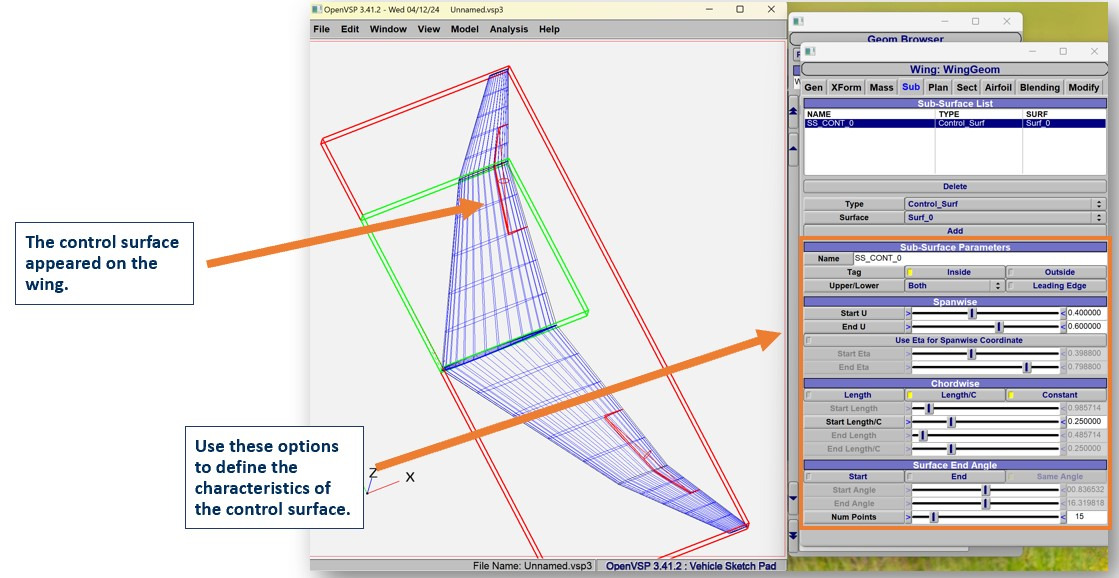Click the move-down single arrow button

[x=794, y=497]
